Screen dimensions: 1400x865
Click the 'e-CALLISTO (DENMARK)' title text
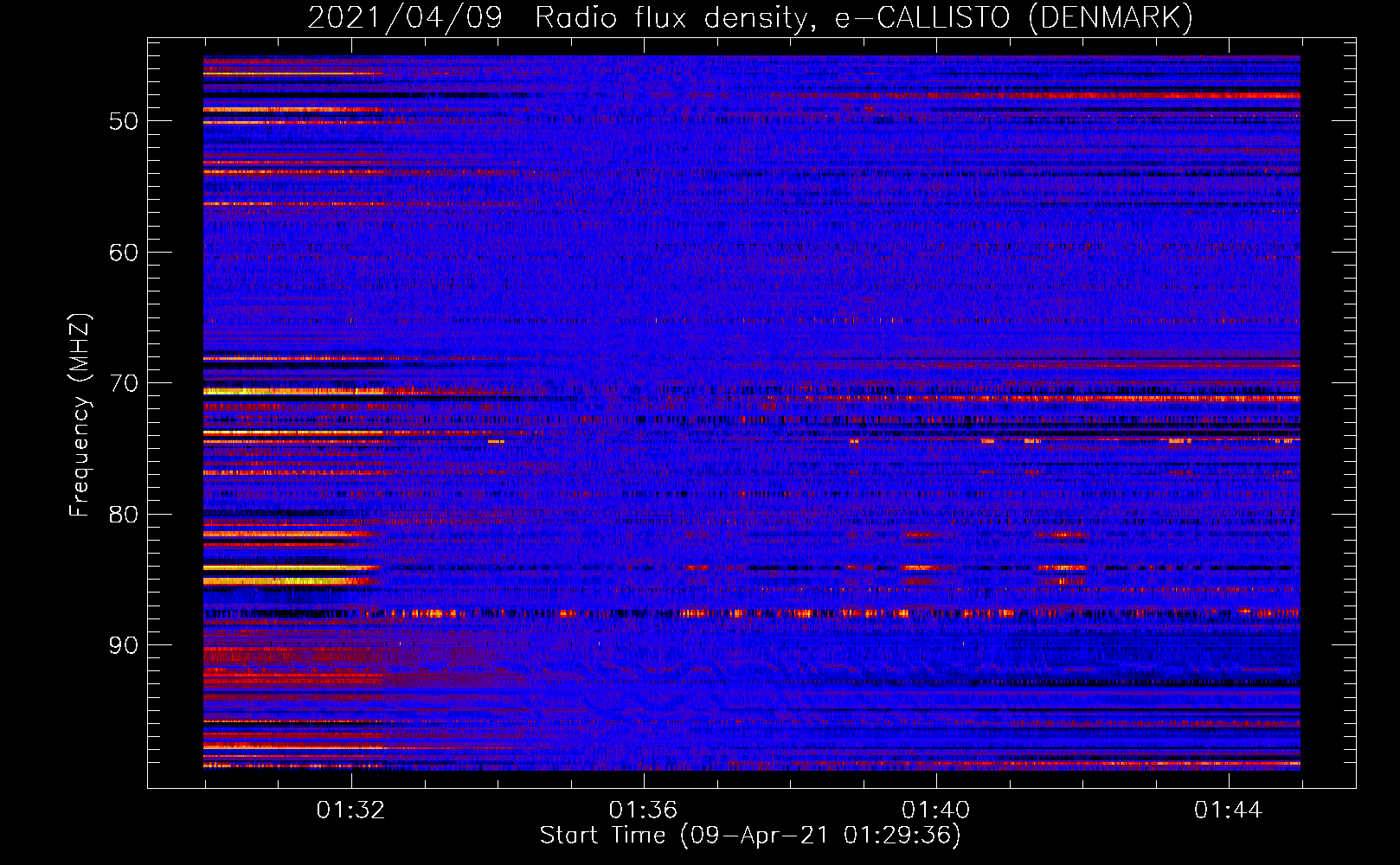[x=1014, y=18]
